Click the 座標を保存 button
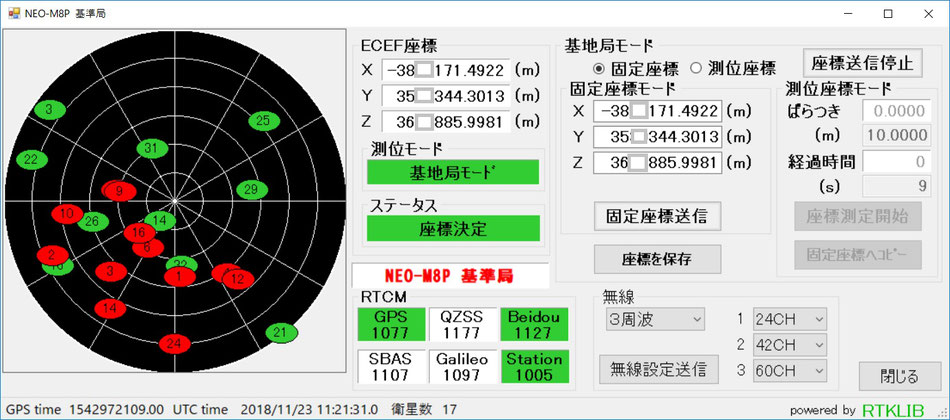The image size is (950, 420). click(x=657, y=259)
